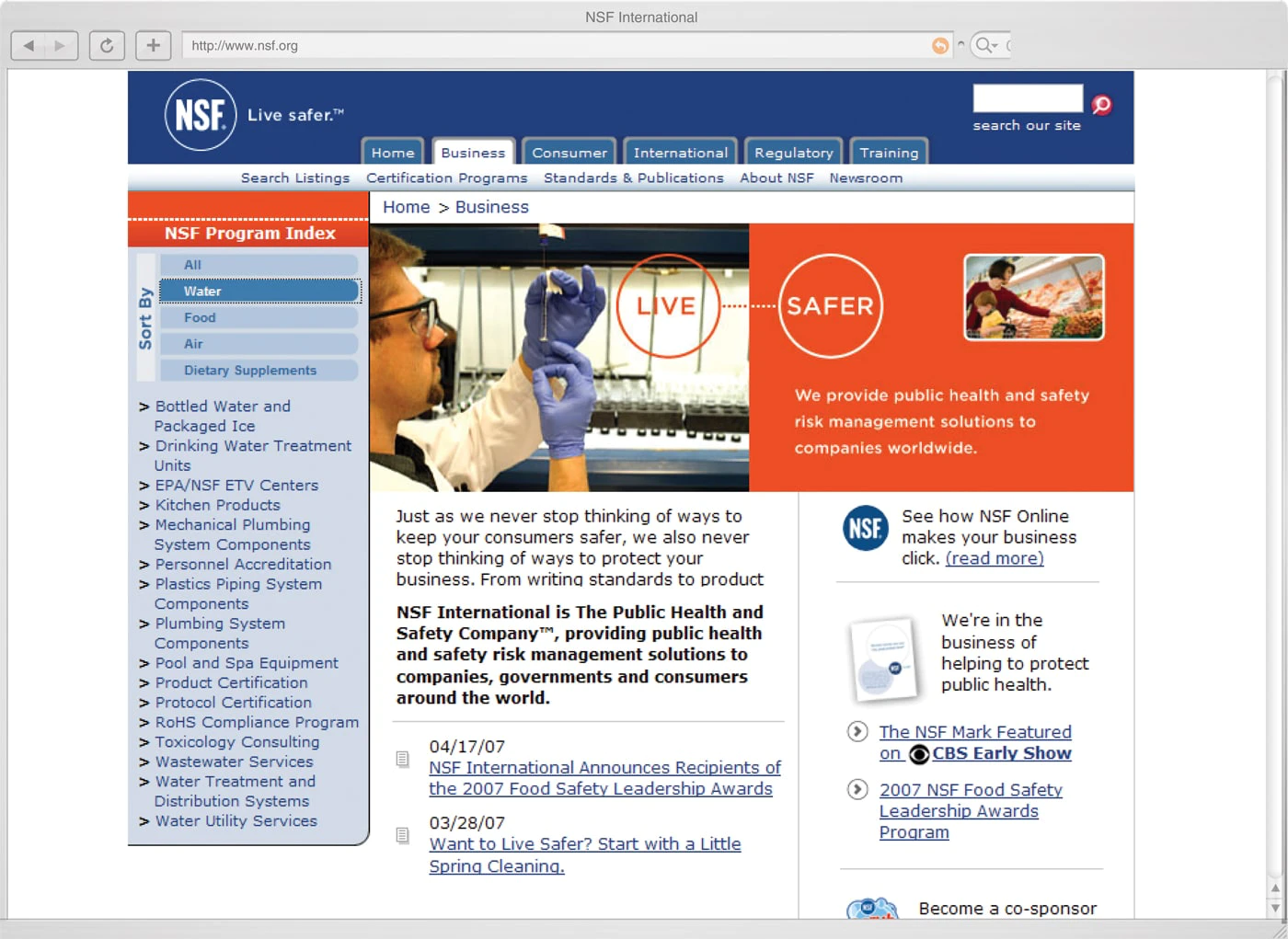The image size is (1288, 939).
Task: Click the NSF logo in the header
Action: pos(200,115)
